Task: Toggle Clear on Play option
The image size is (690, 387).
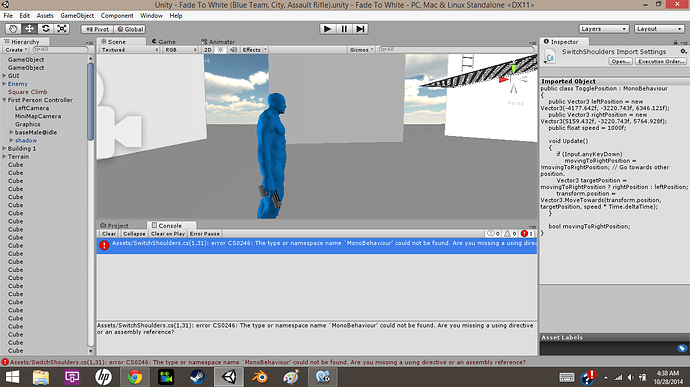Action: point(168,234)
